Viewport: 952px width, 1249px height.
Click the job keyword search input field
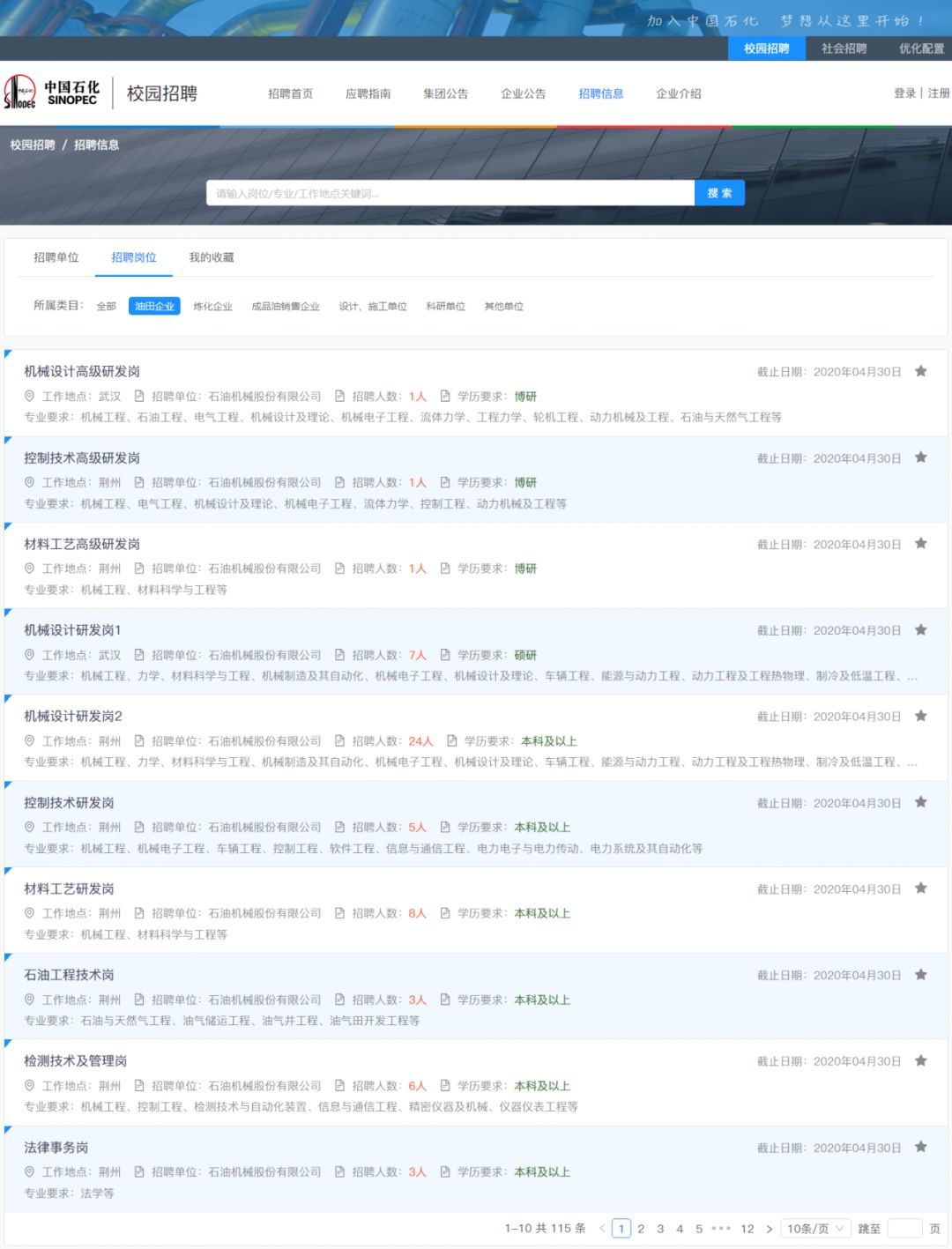pos(450,194)
